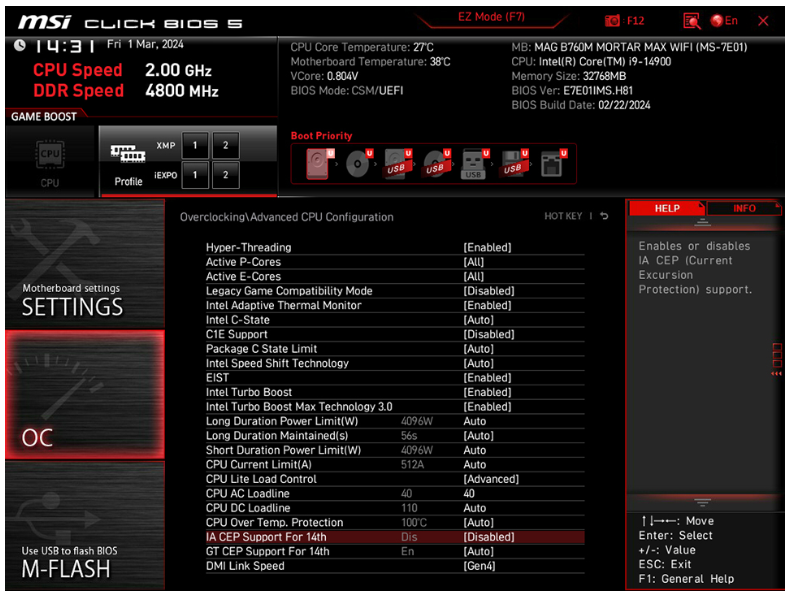Select the optical disc boot device icon
Image resolution: width=789 pixels, height=594 pixels.
pos(358,164)
